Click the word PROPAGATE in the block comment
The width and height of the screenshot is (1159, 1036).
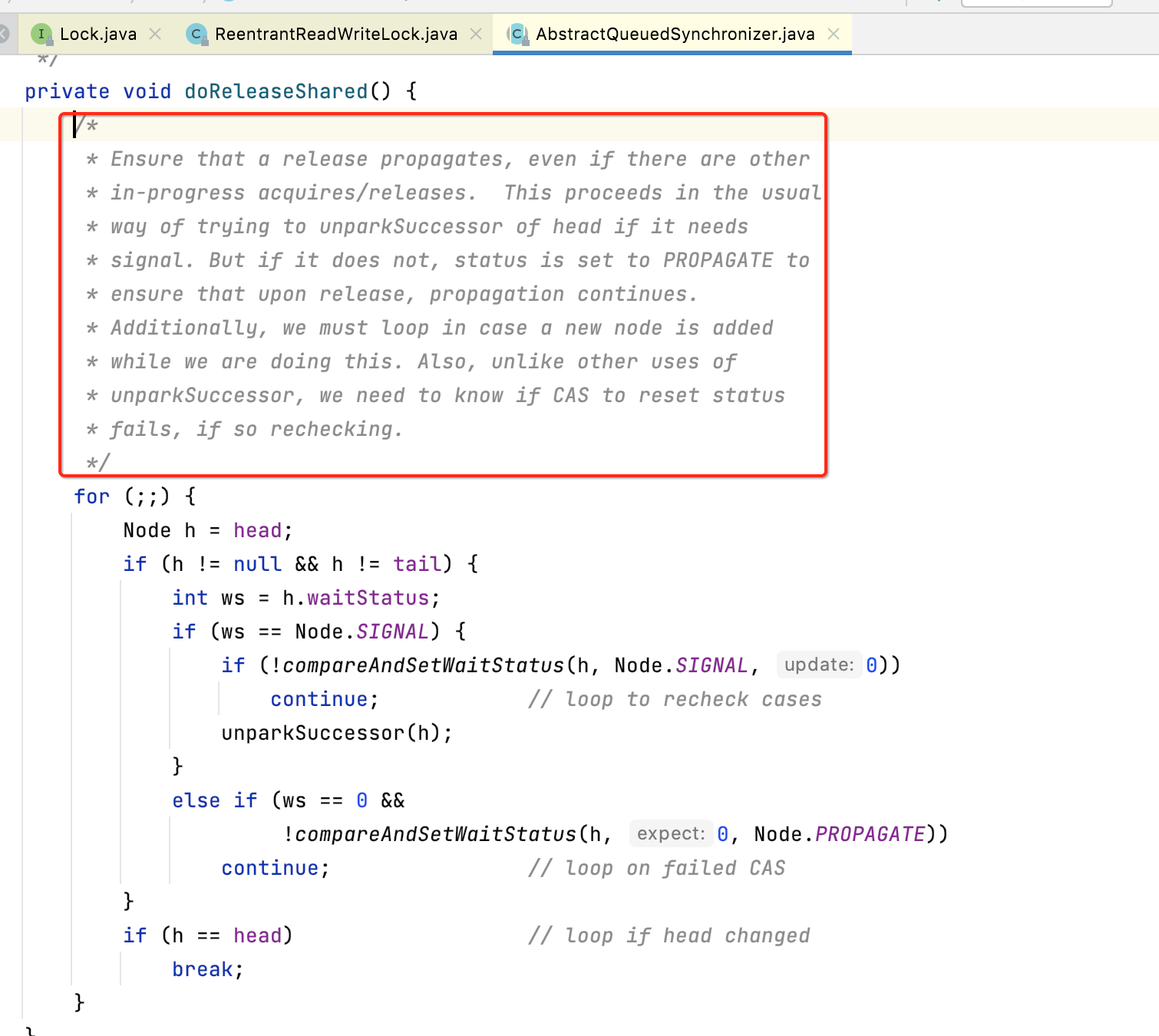tap(718, 260)
